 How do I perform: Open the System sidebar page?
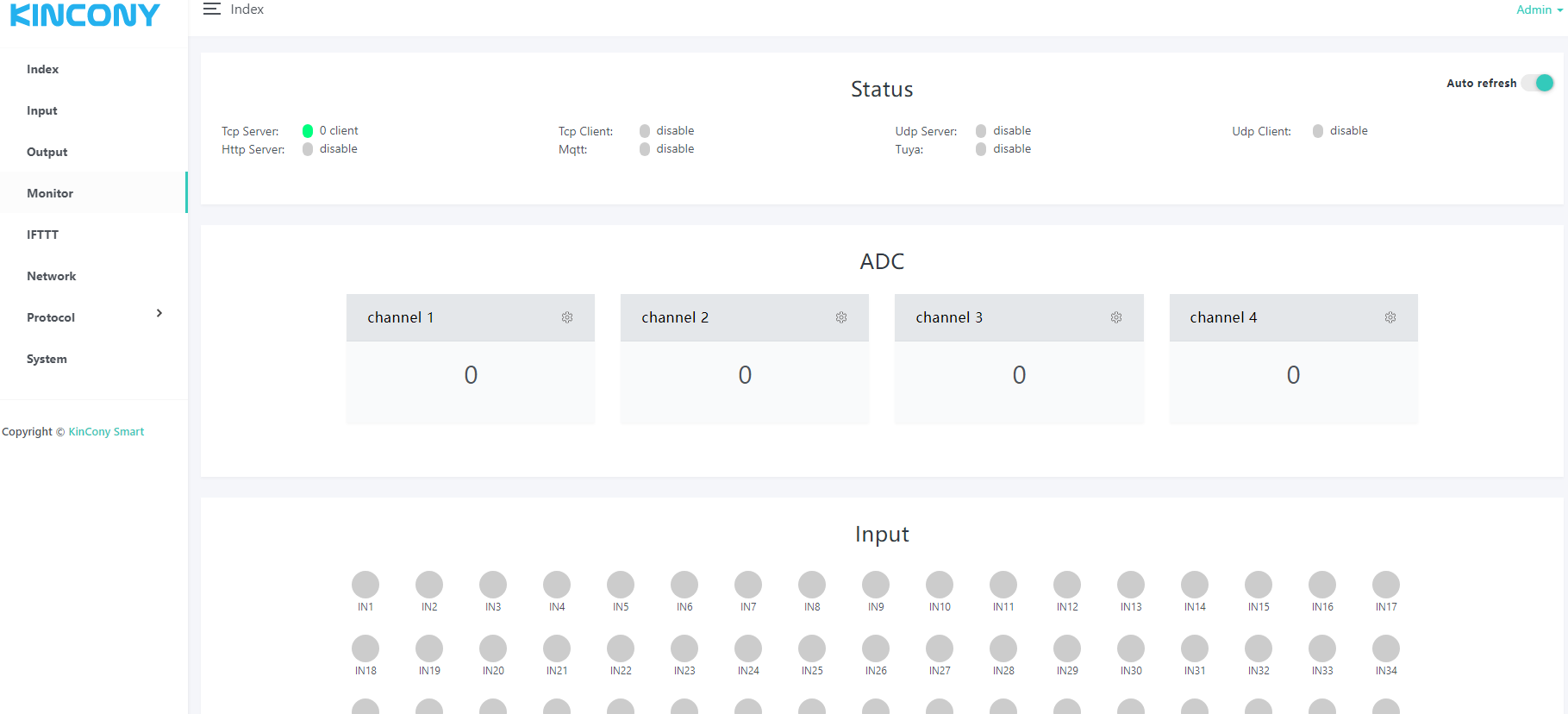[x=47, y=359]
